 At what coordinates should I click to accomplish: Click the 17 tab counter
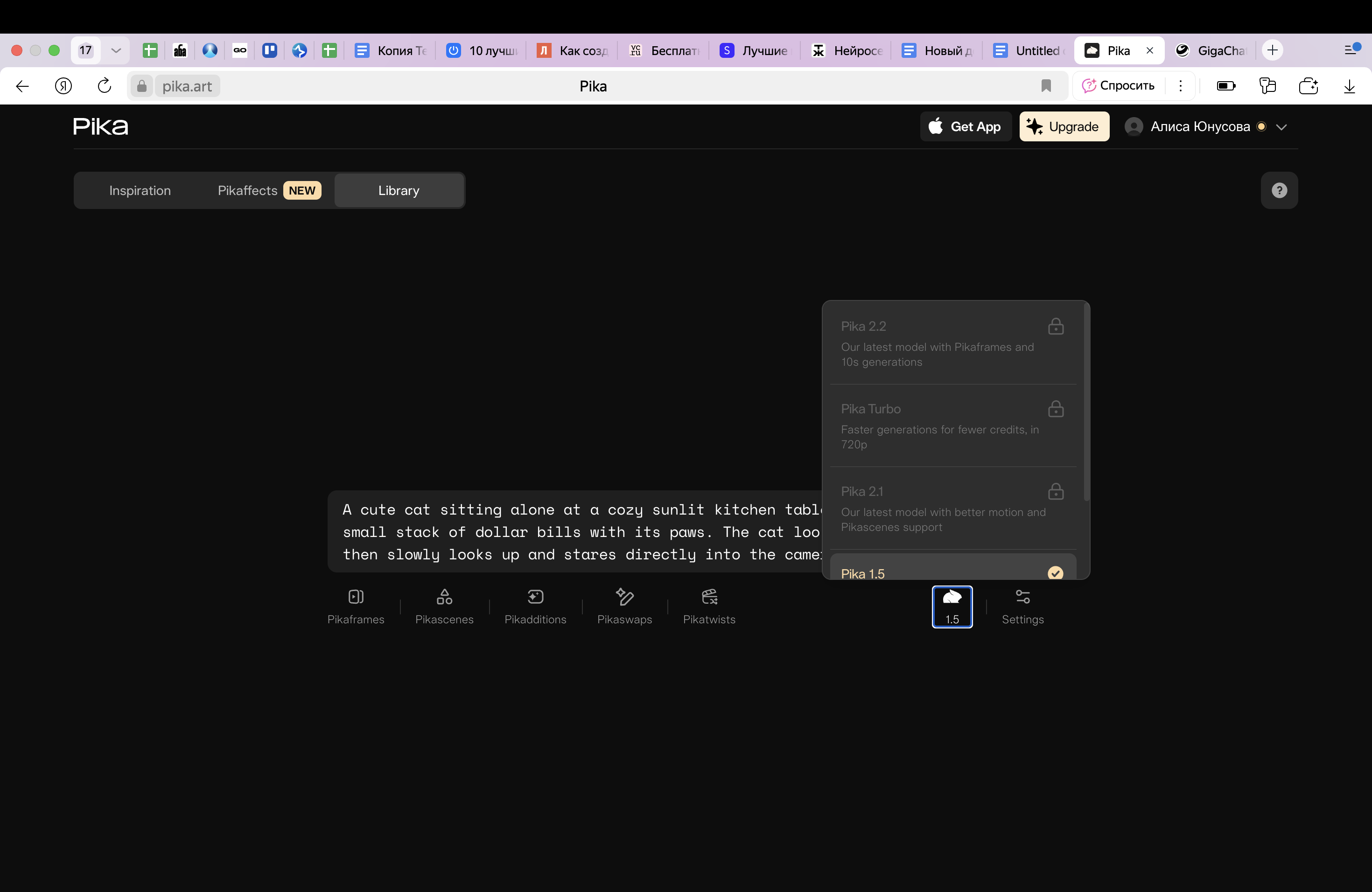[85, 50]
